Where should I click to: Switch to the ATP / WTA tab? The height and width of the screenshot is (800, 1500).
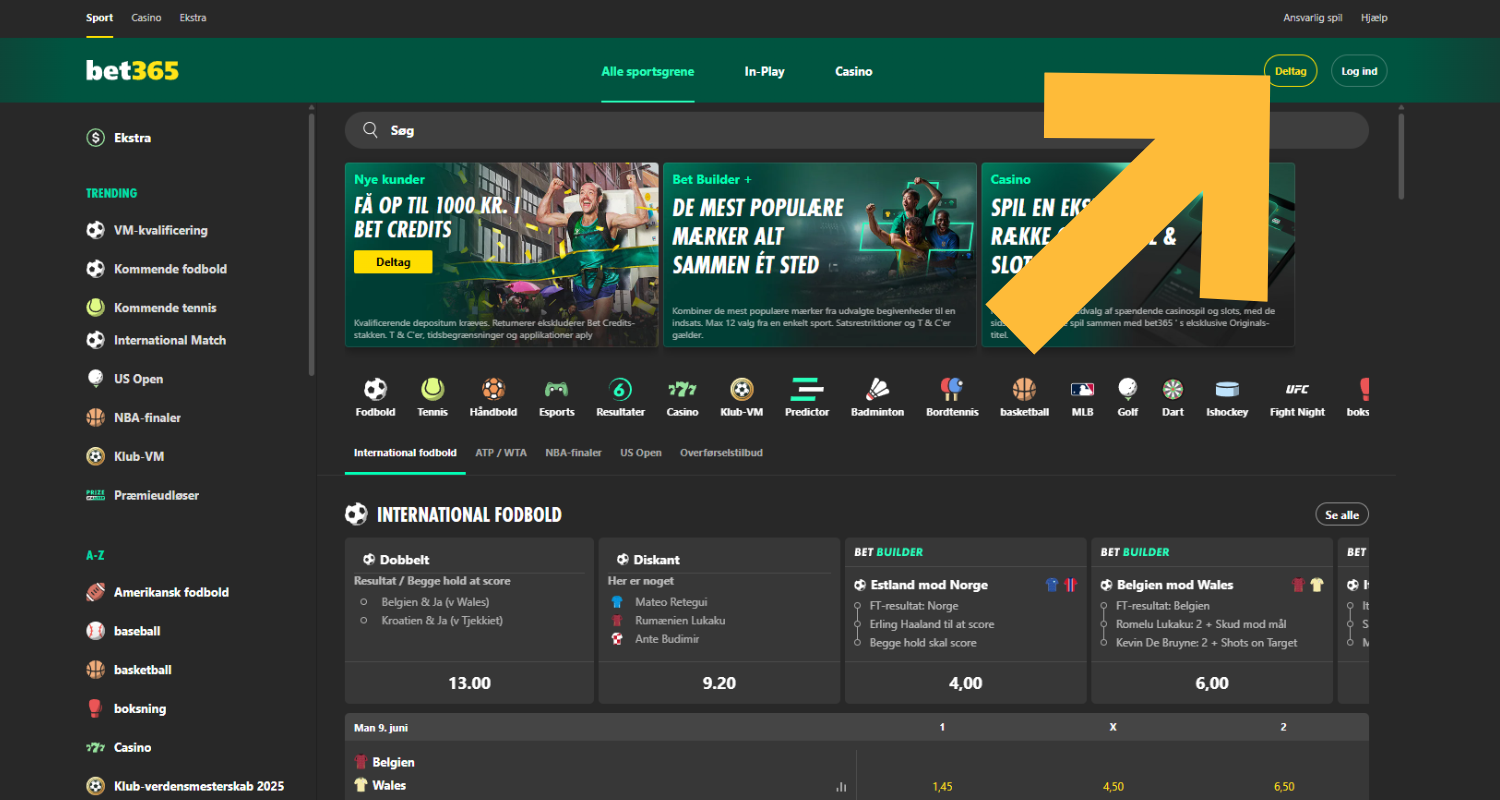[x=501, y=453]
